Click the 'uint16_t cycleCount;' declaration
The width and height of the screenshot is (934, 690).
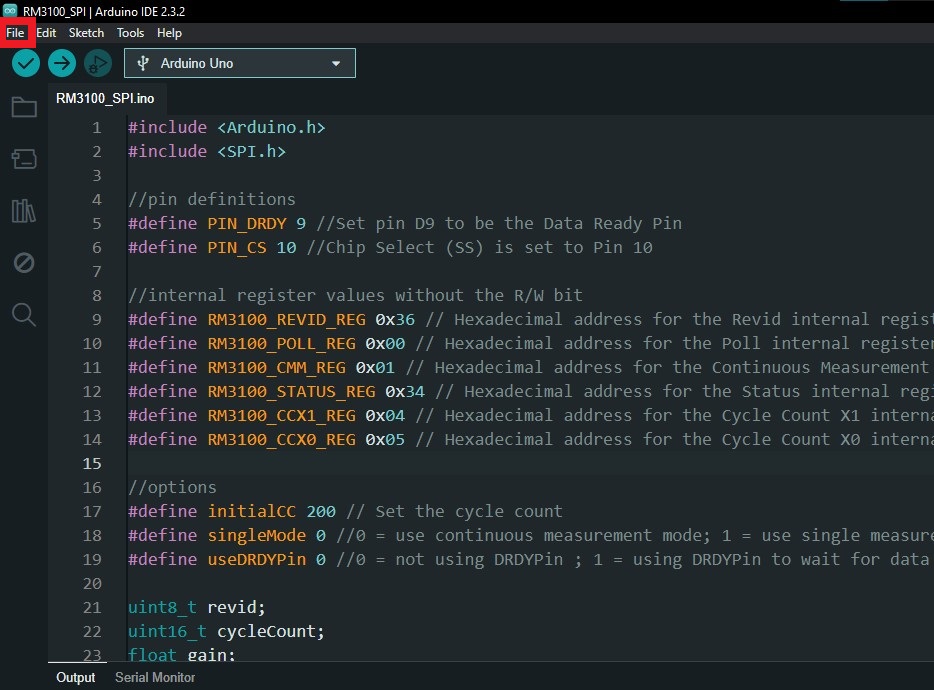coord(226,632)
